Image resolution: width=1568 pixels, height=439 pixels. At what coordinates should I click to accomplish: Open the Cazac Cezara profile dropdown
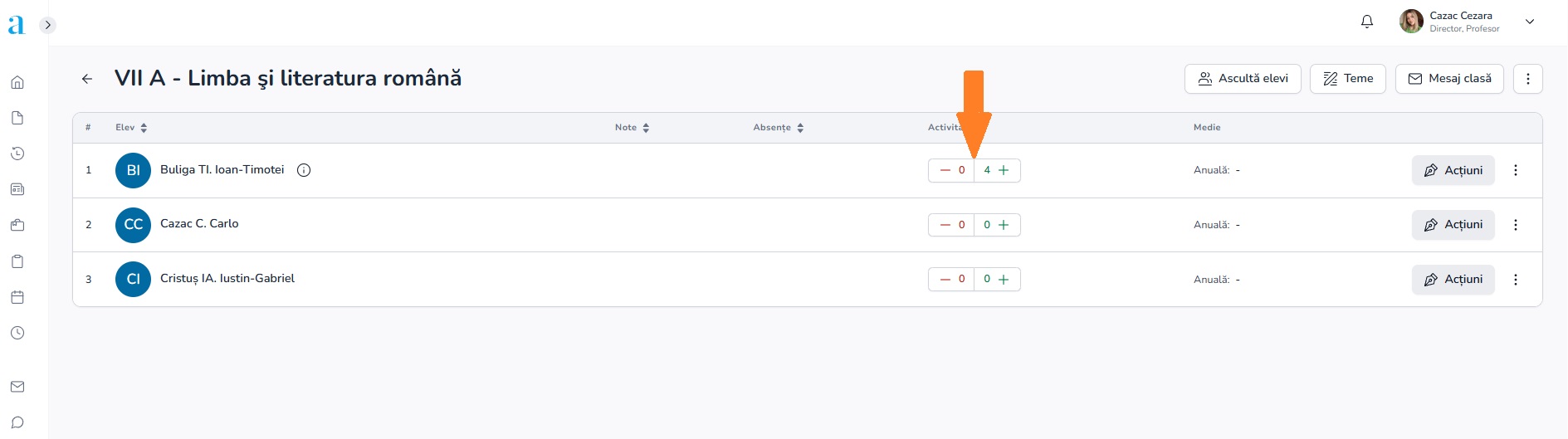click(x=1529, y=22)
